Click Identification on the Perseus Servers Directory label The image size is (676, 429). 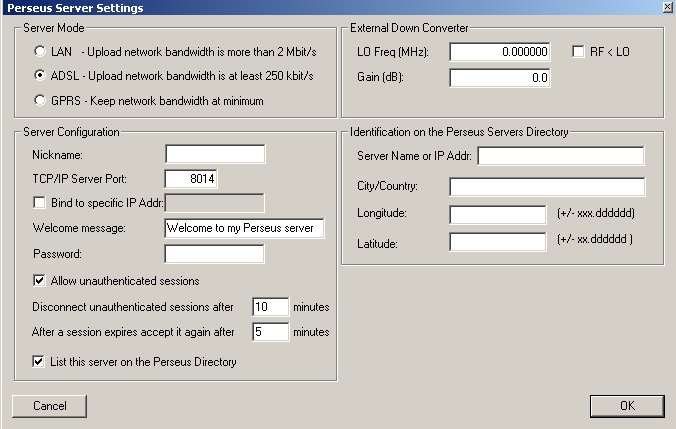[x=459, y=132]
